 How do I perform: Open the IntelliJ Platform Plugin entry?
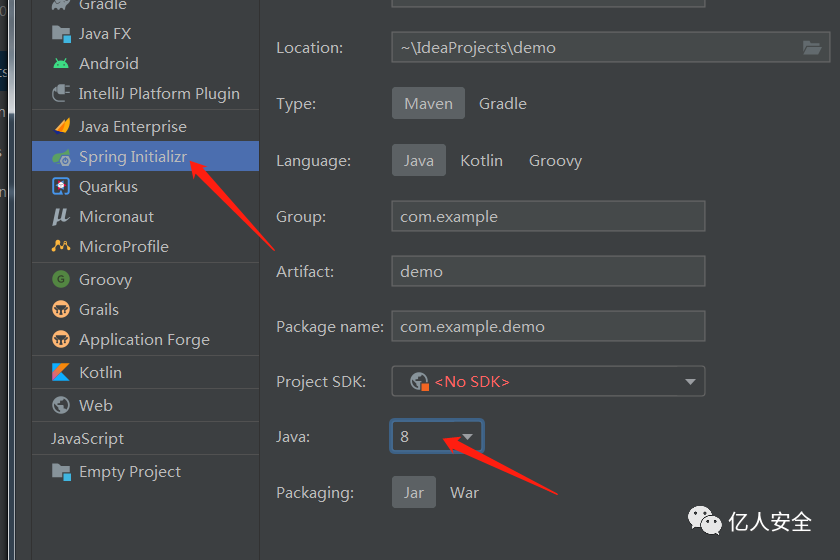point(158,94)
